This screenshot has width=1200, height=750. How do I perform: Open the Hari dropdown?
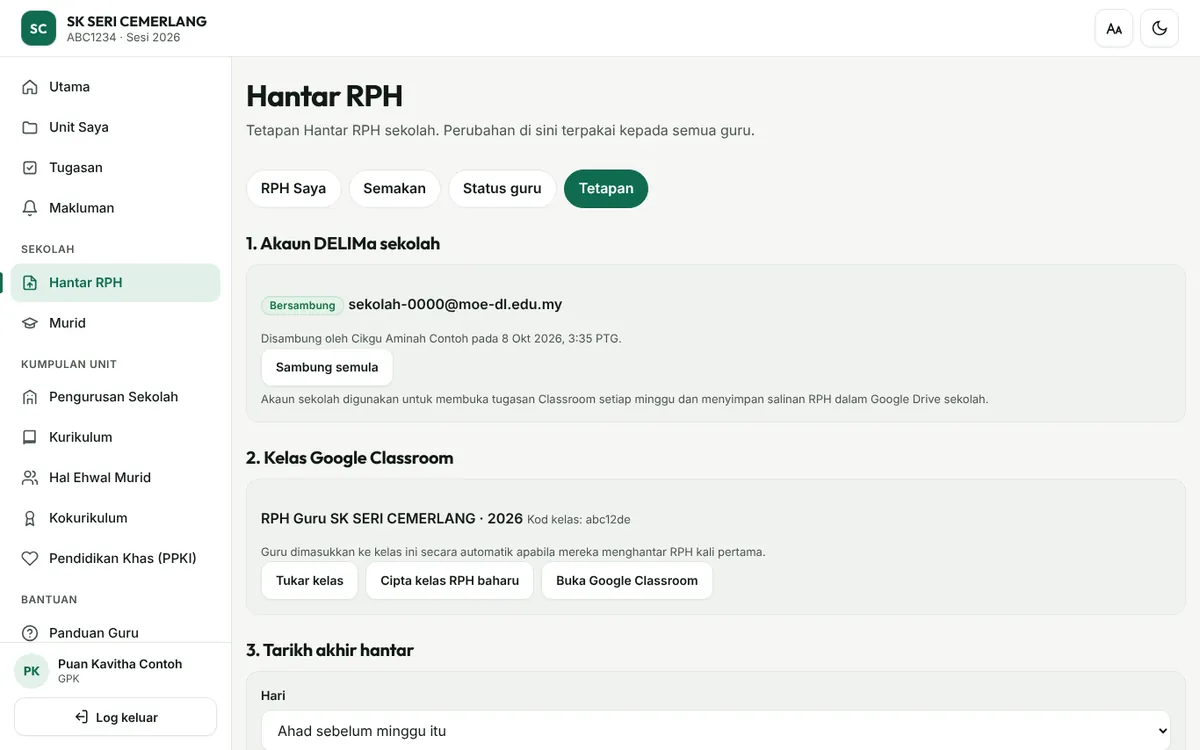715,730
